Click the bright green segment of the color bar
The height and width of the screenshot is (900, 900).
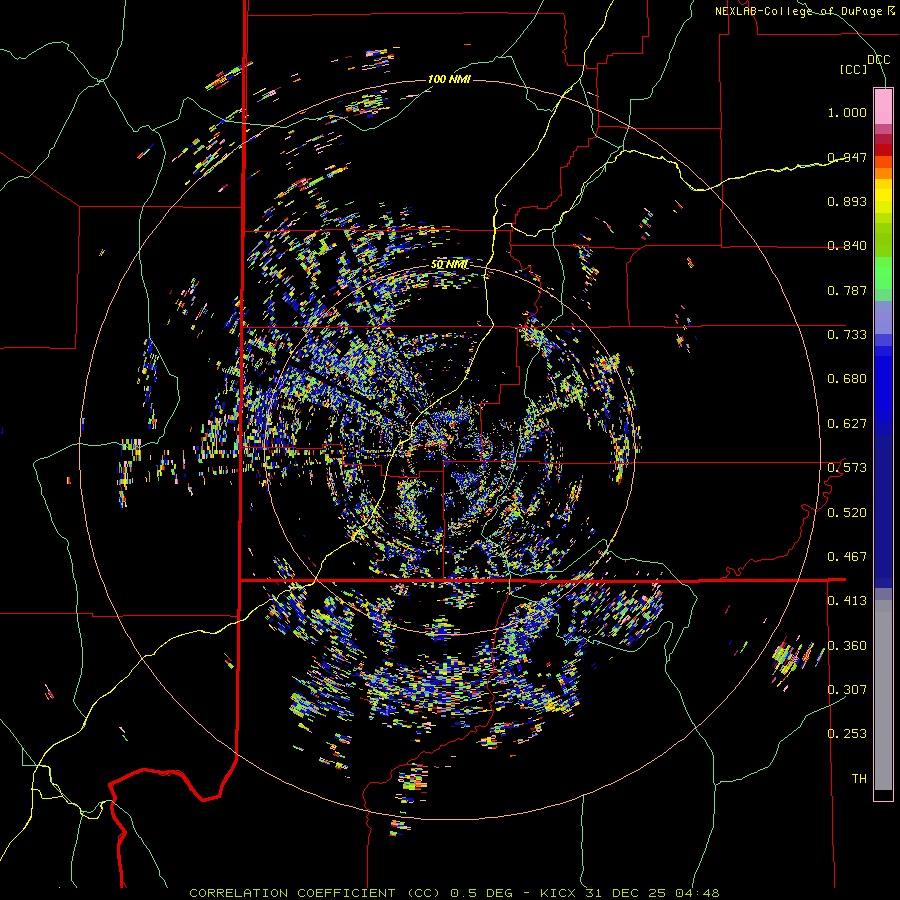pos(883,273)
